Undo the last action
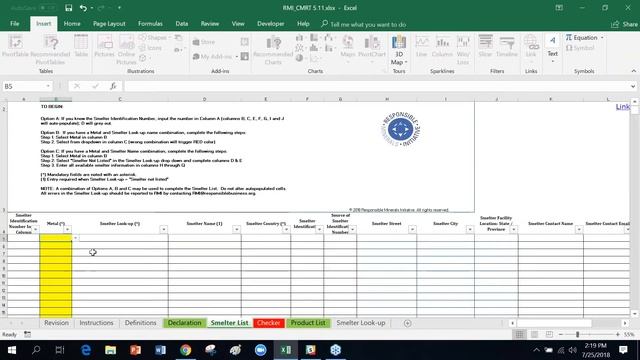 pos(83,8)
